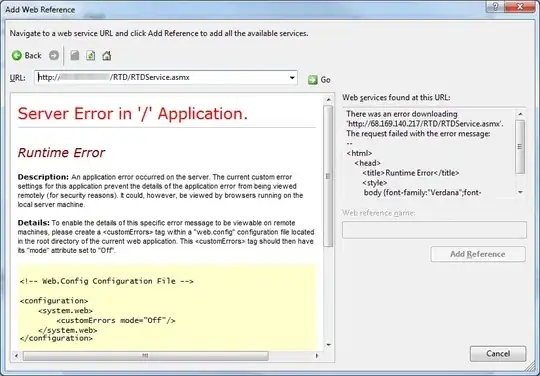Screen dimensions: 540x376
Task: Click the '<system.web>' opening tag line
Action: [x=65, y=311]
